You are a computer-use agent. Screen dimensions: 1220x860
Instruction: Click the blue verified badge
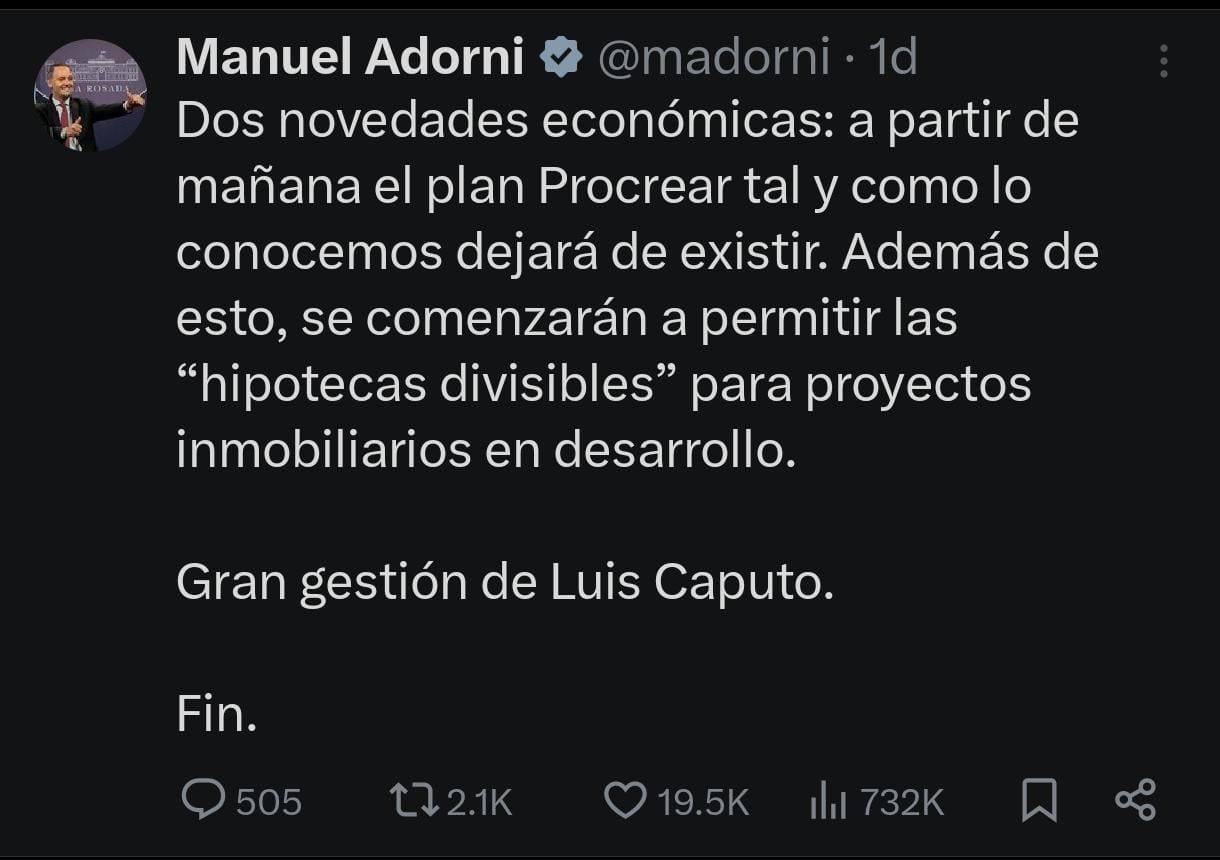tap(561, 58)
